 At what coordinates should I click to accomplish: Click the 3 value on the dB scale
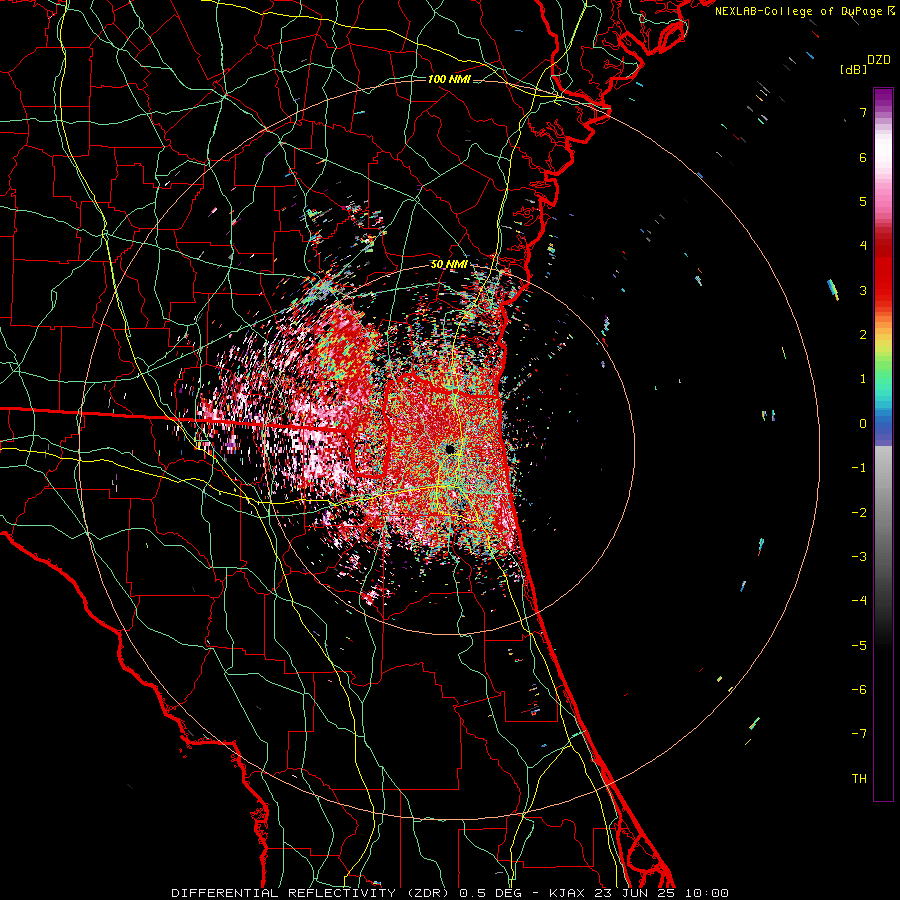coord(863,290)
